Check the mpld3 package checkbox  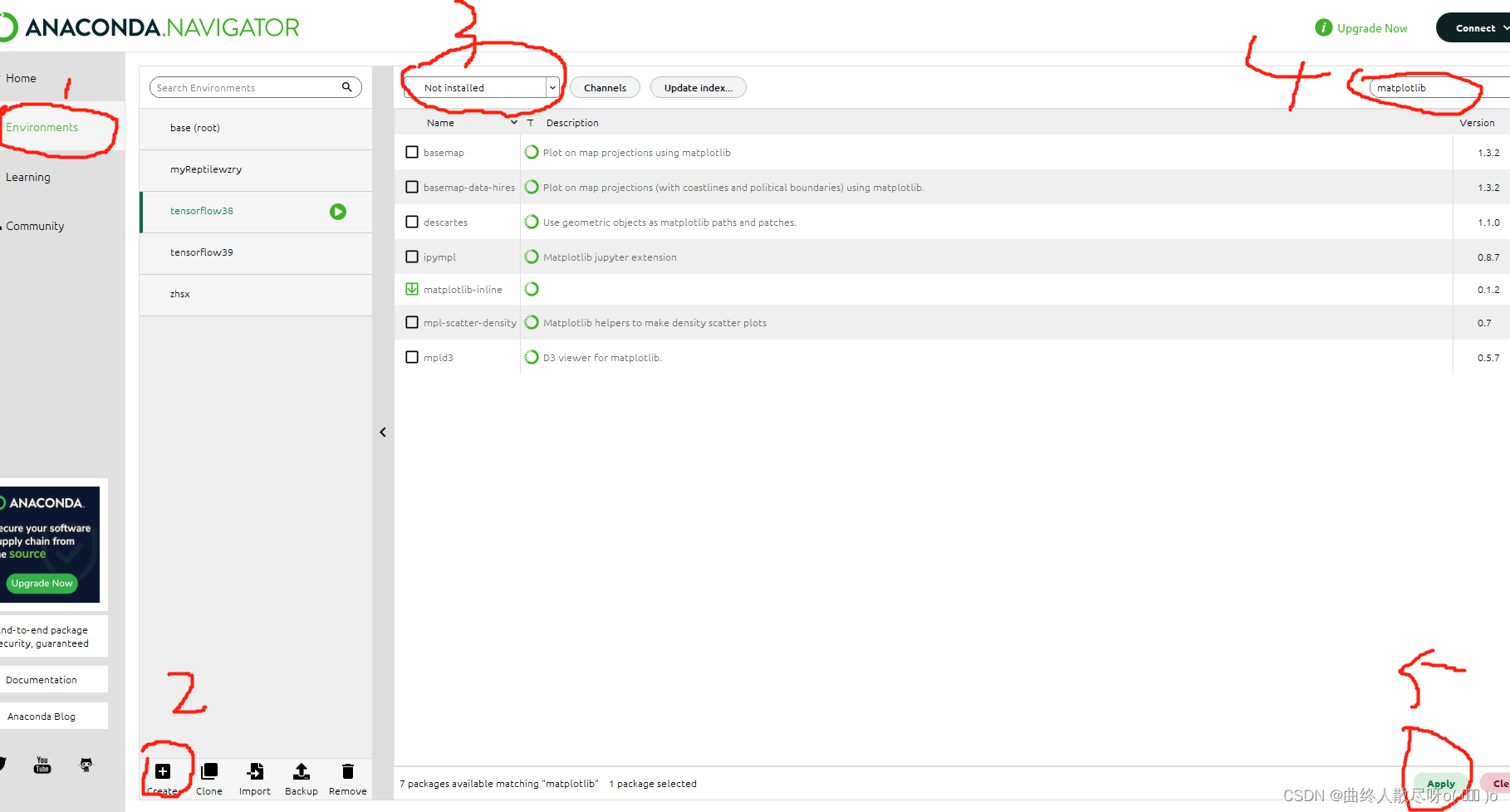pyautogui.click(x=412, y=357)
